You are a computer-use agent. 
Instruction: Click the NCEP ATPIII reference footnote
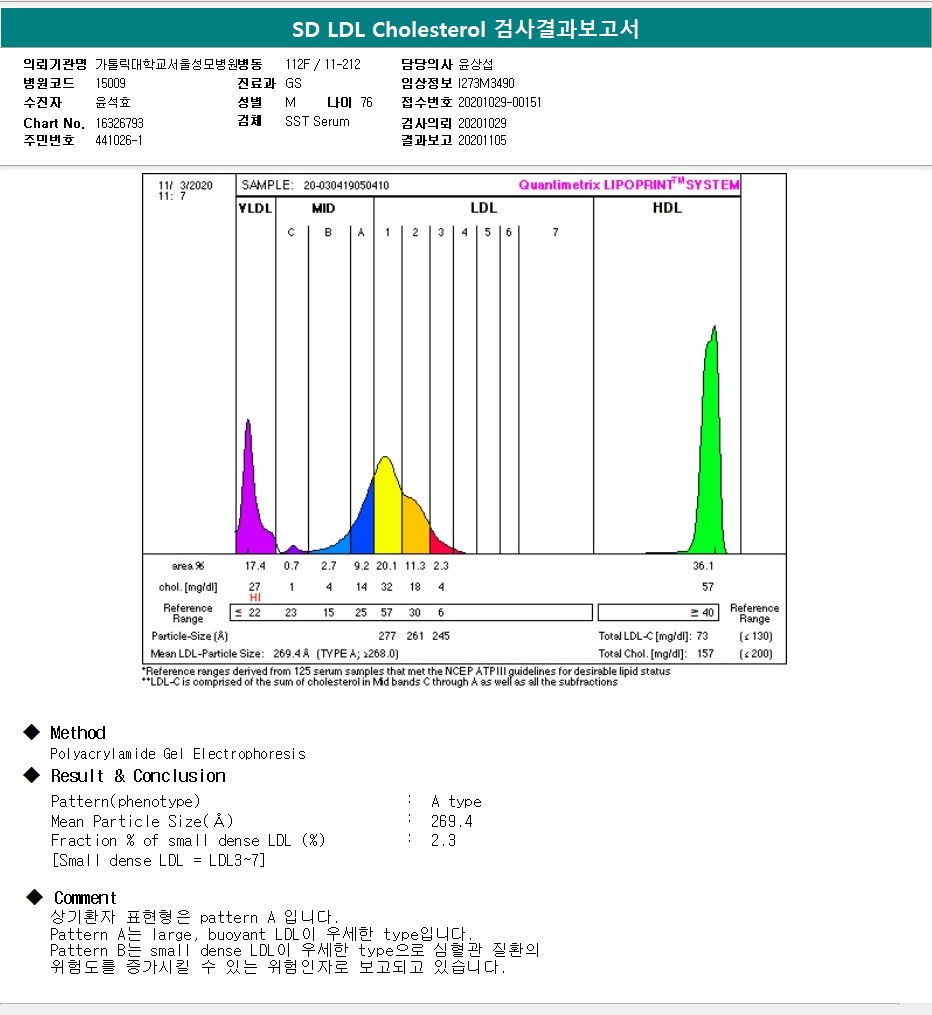click(406, 671)
